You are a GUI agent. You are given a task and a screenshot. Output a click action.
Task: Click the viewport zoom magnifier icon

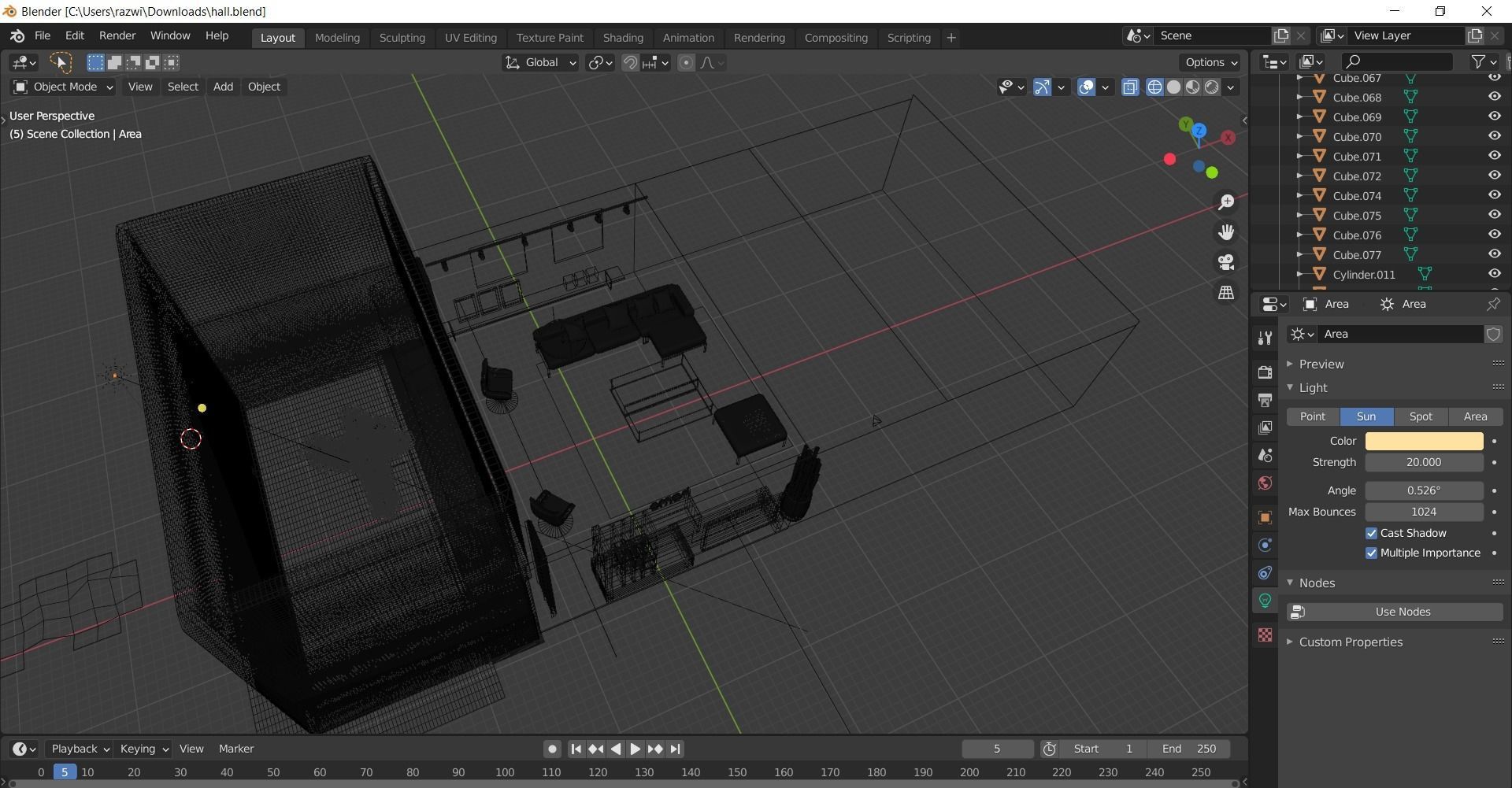1226,202
